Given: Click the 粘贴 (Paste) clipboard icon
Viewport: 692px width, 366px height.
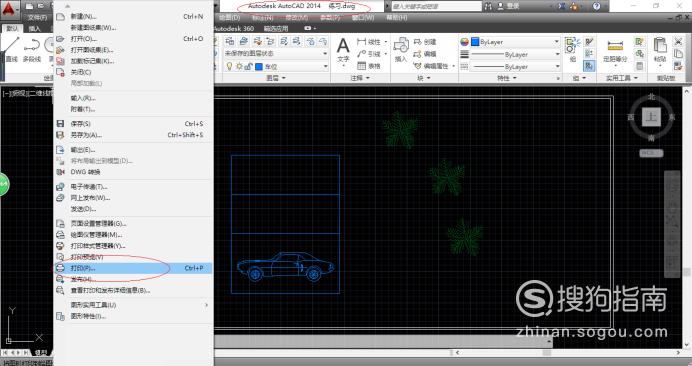Looking at the screenshot, I should [660, 49].
